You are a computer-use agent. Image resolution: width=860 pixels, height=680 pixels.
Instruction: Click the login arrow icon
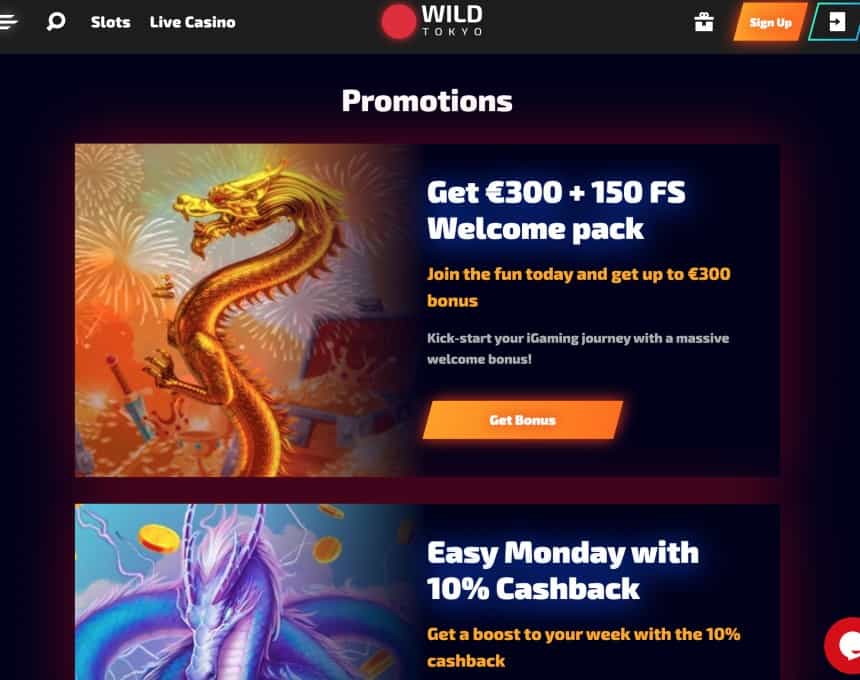[836, 22]
